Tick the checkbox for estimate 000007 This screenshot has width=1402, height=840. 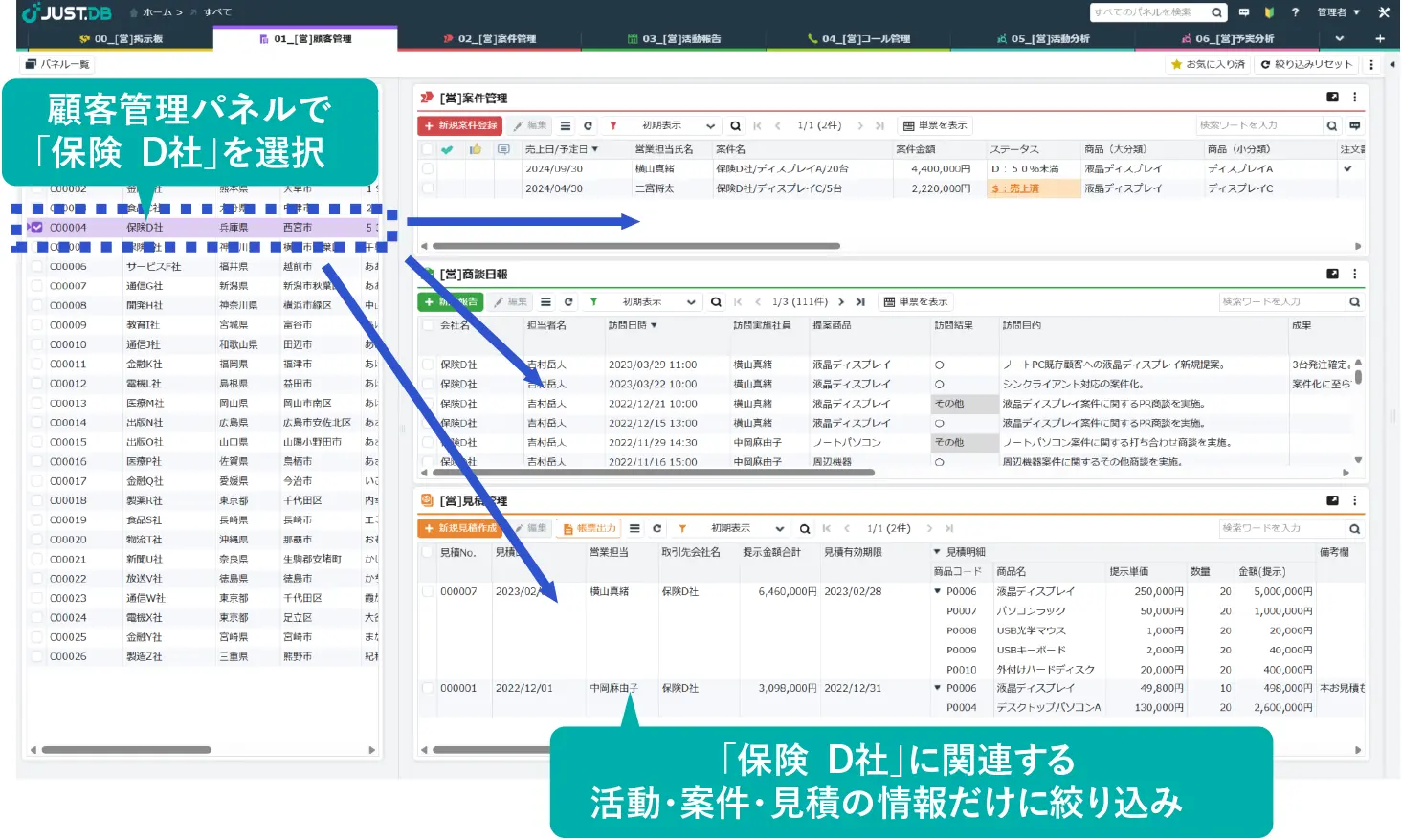coord(429,592)
